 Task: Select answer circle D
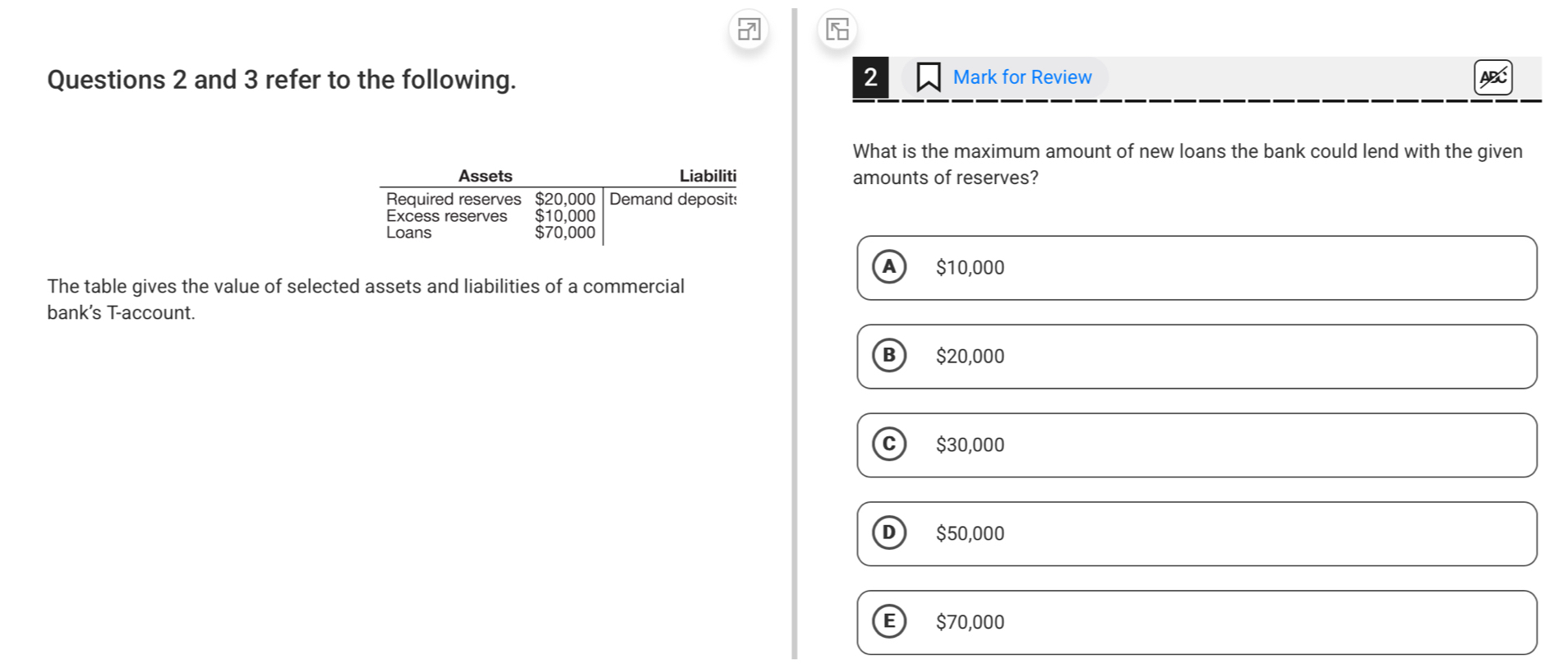889,533
